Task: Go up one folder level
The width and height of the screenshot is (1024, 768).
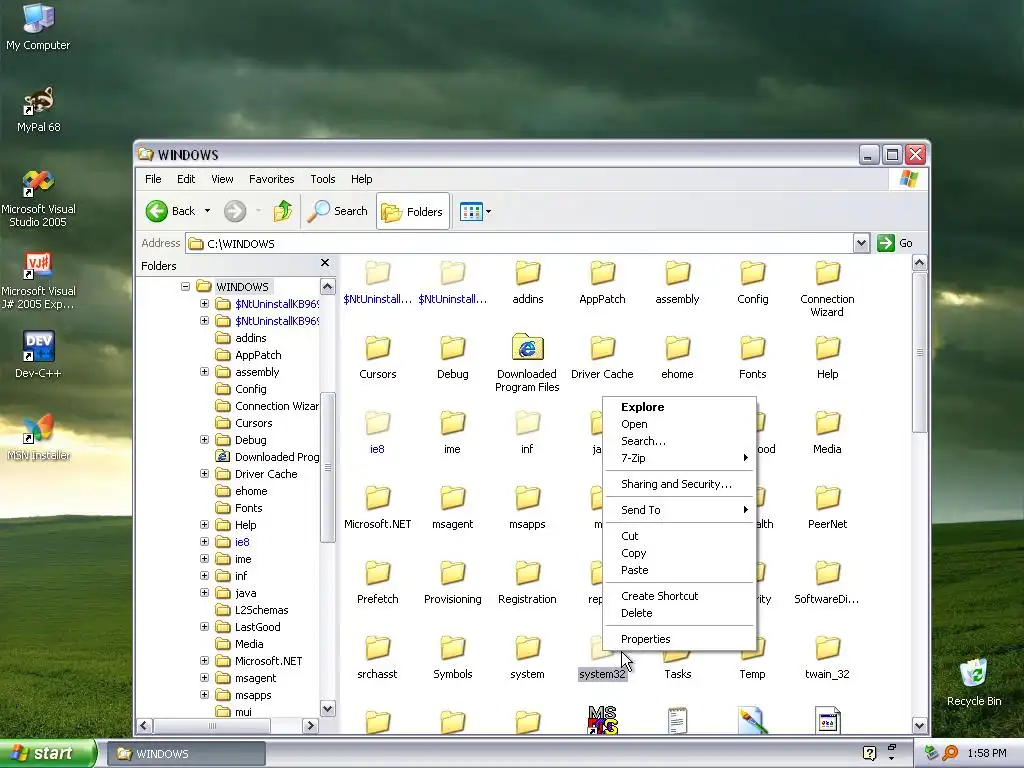Action: (283, 211)
